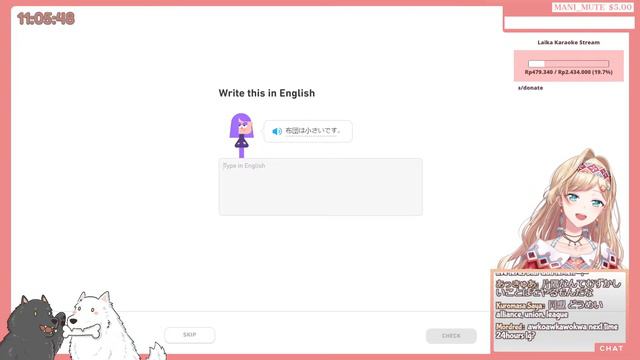Click the Write this in English heading
This screenshot has height=360, width=640.
(267, 93)
